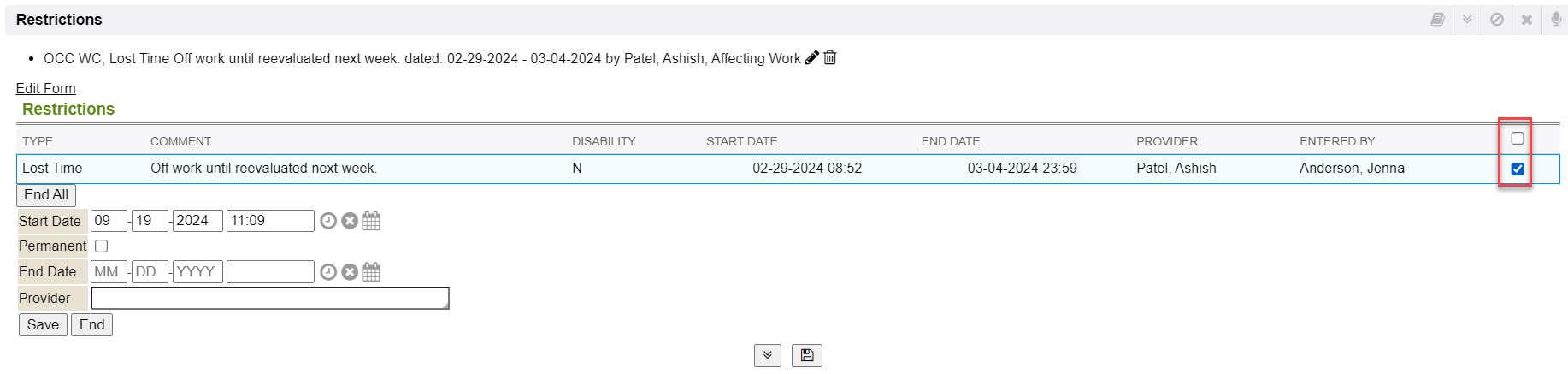Uncheck the Lost Time row checkbox
This screenshot has height=374, width=1568.
[1518, 169]
